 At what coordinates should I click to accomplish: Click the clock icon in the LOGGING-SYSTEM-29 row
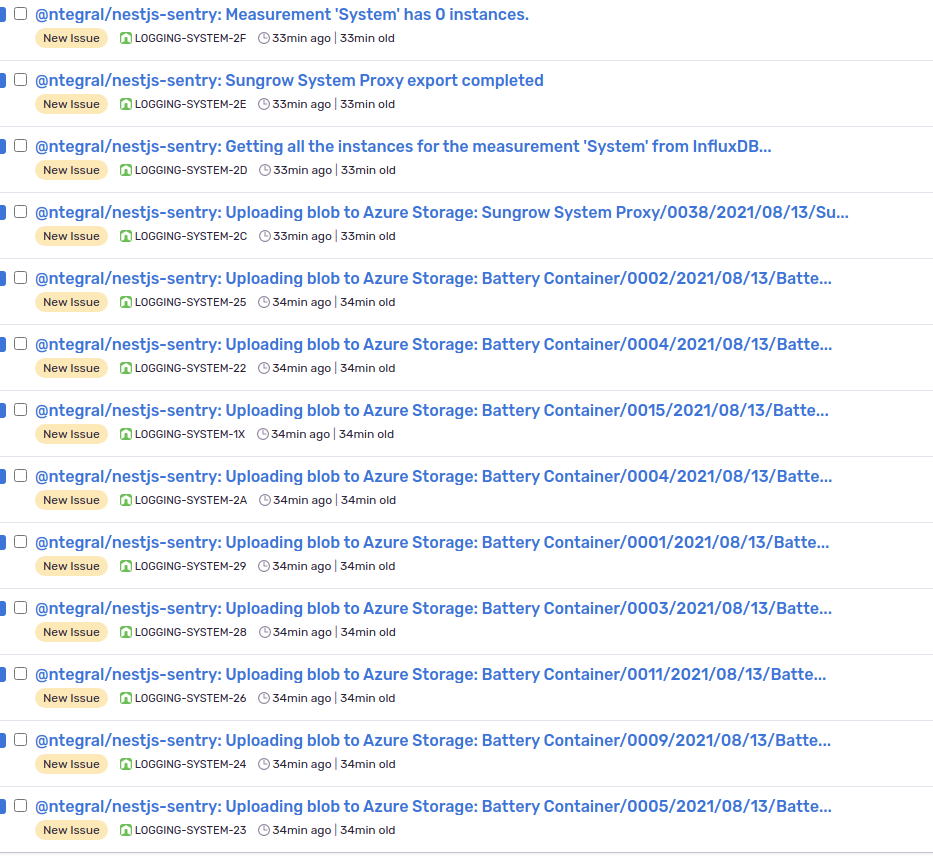(264, 566)
